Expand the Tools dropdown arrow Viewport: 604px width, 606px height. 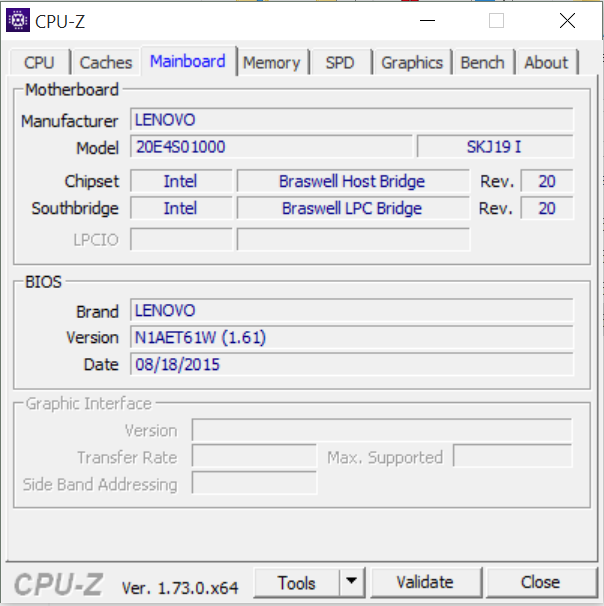[x=351, y=582]
